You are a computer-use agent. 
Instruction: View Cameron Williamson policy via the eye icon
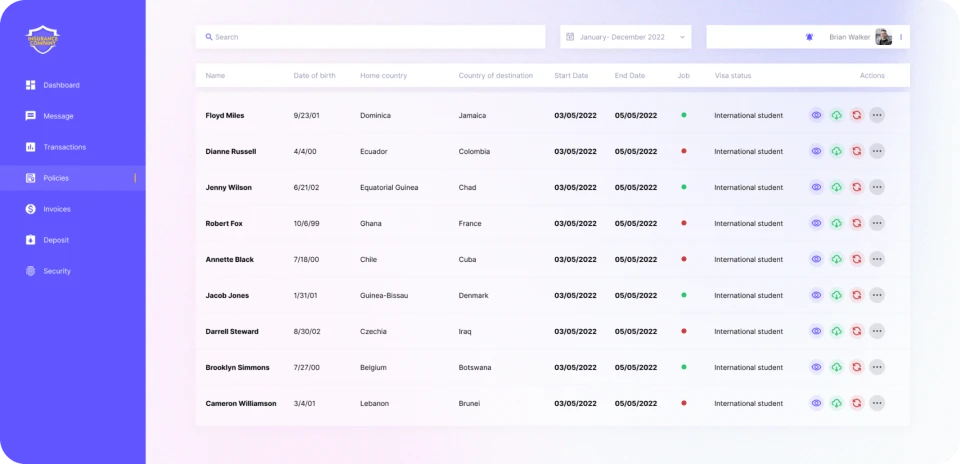tap(816, 403)
